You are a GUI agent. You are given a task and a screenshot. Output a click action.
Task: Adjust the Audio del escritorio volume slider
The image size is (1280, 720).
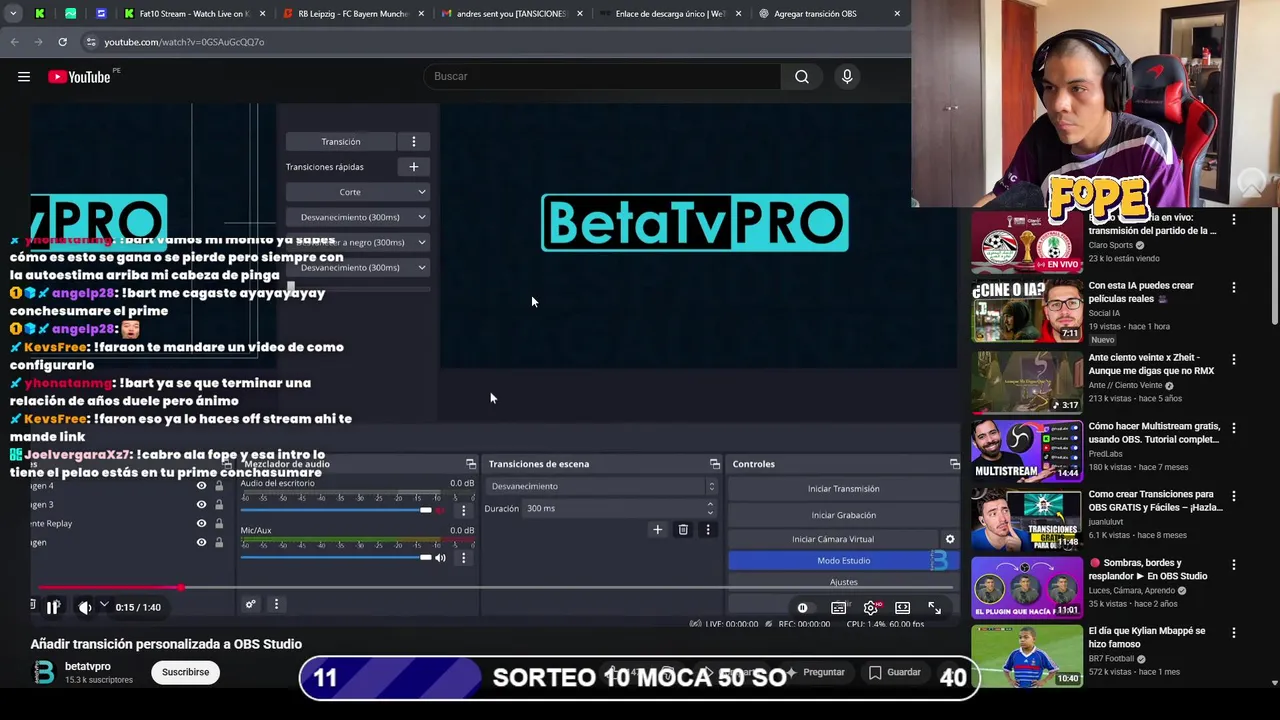click(335, 510)
